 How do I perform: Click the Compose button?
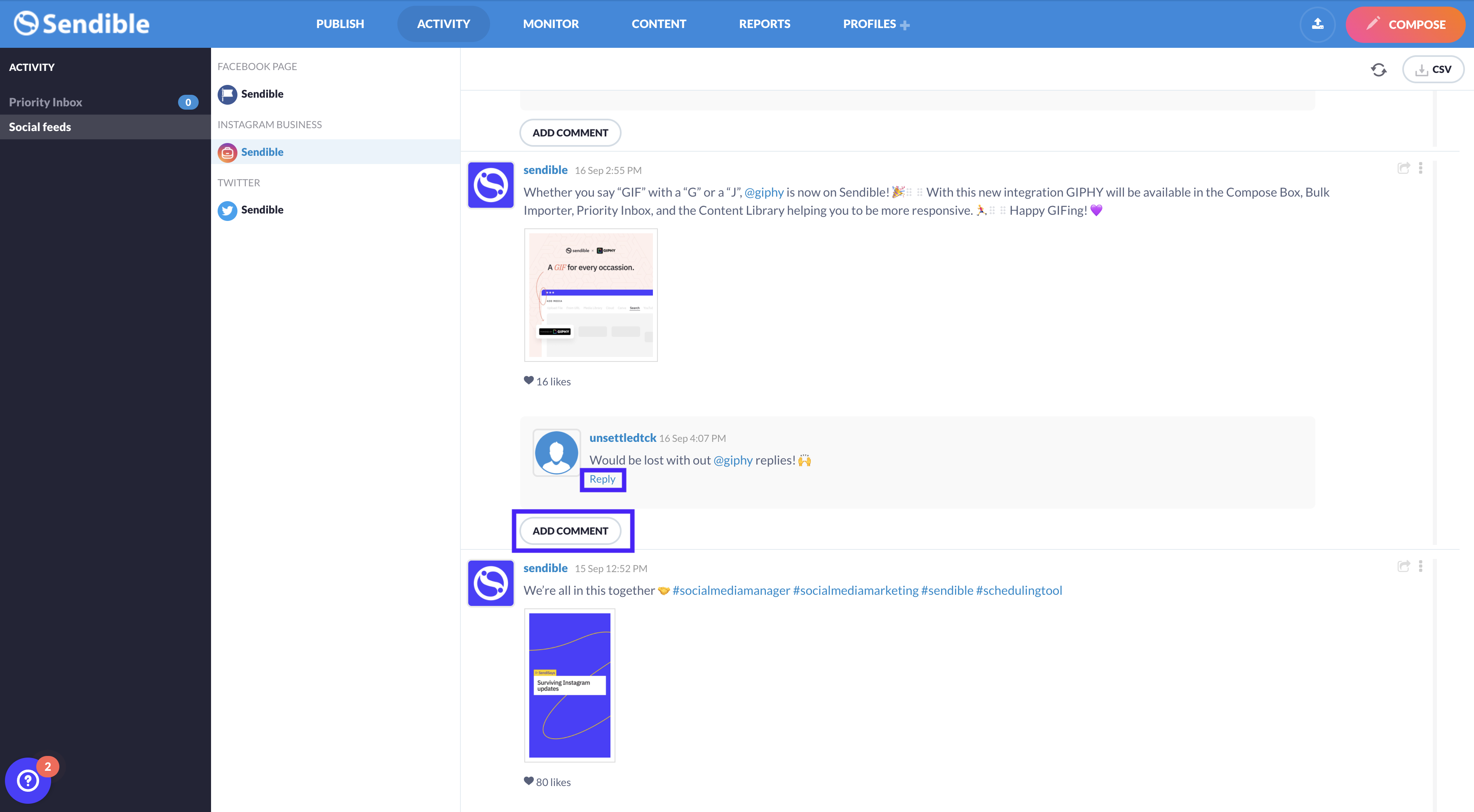(1405, 25)
